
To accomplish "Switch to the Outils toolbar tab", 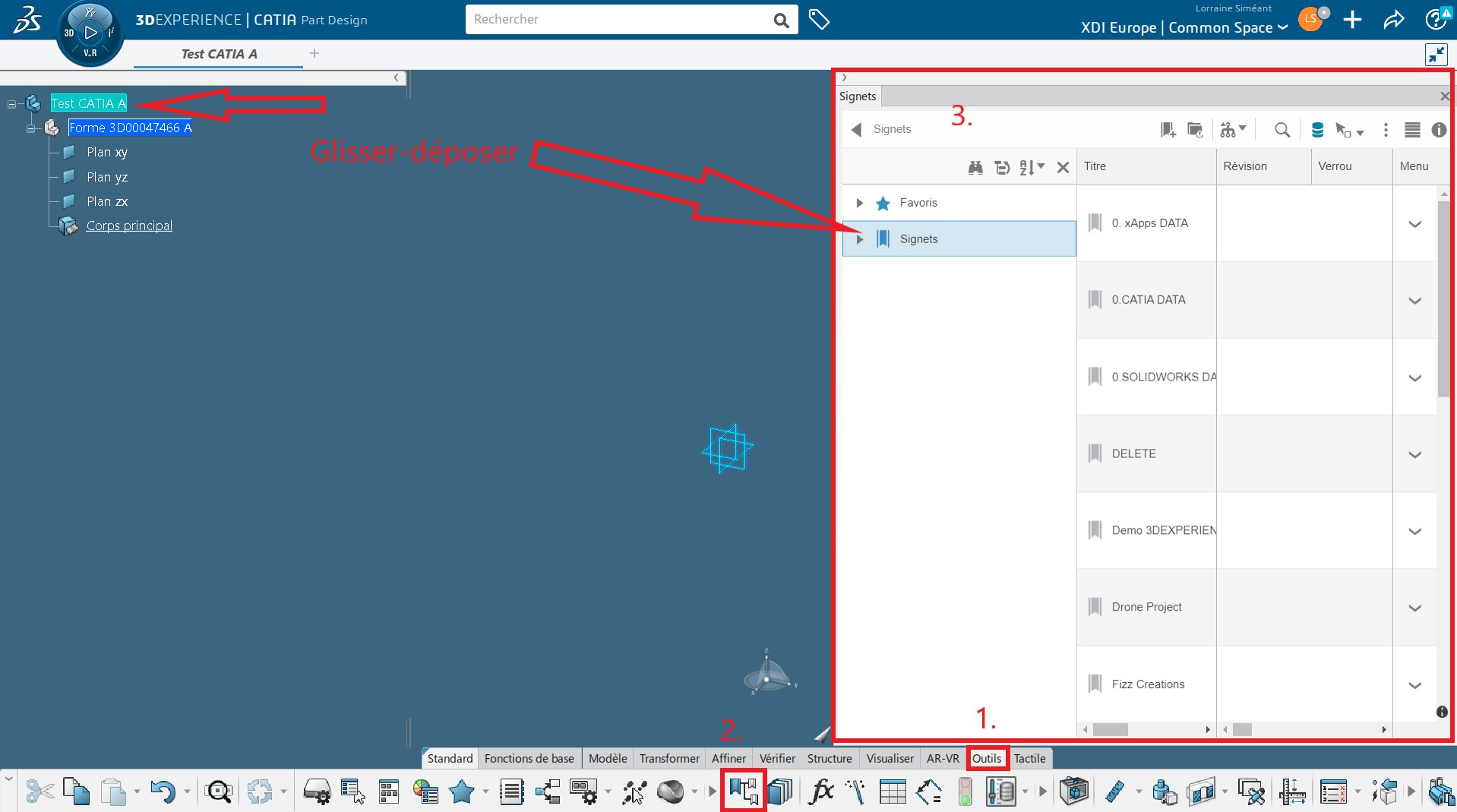I will click(986, 758).
